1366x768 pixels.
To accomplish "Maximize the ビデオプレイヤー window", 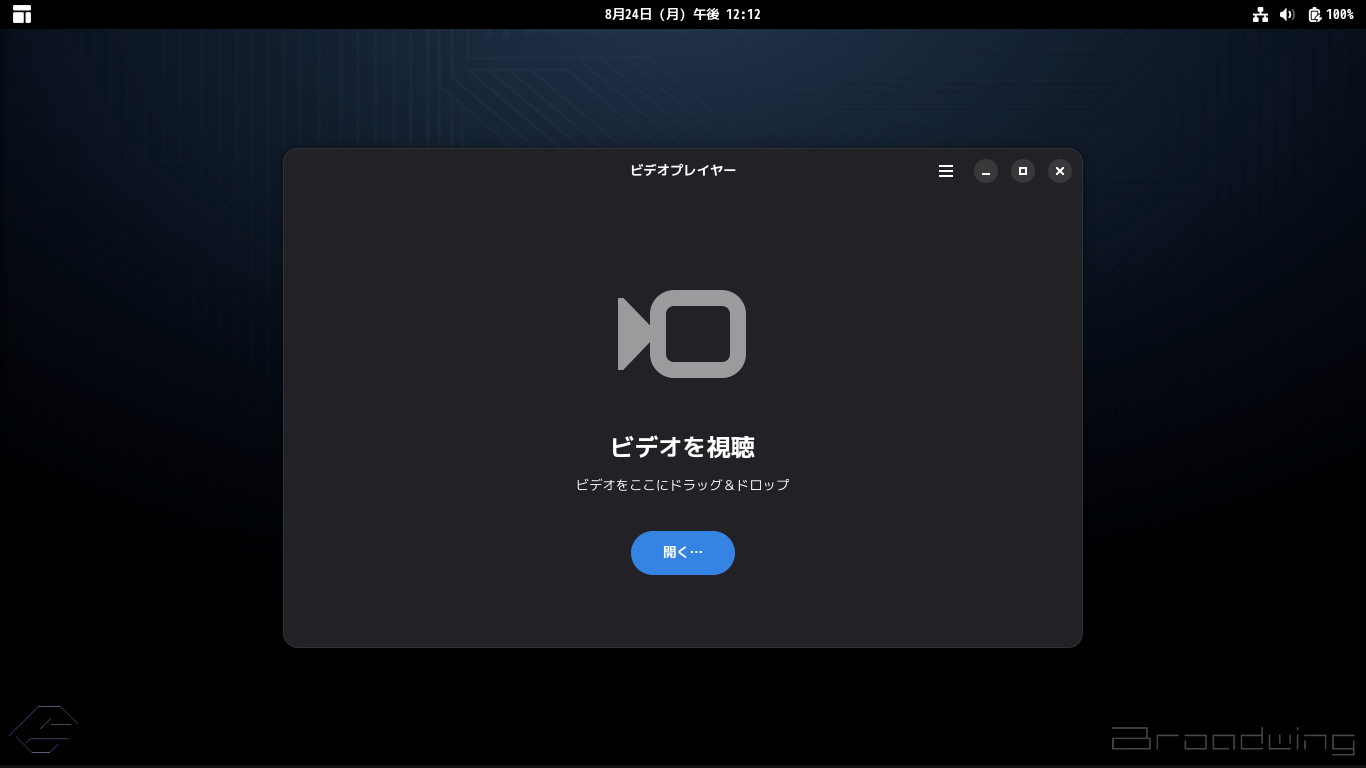I will (1023, 171).
